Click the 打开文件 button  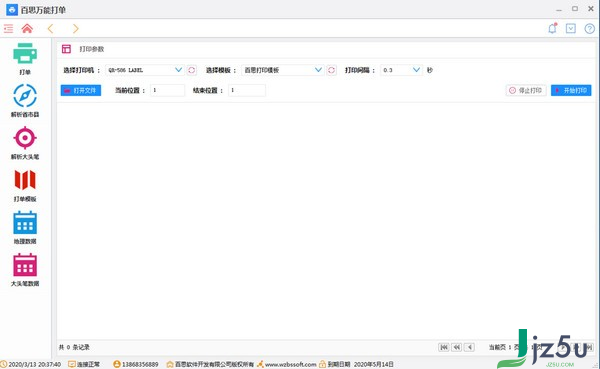pos(81,90)
